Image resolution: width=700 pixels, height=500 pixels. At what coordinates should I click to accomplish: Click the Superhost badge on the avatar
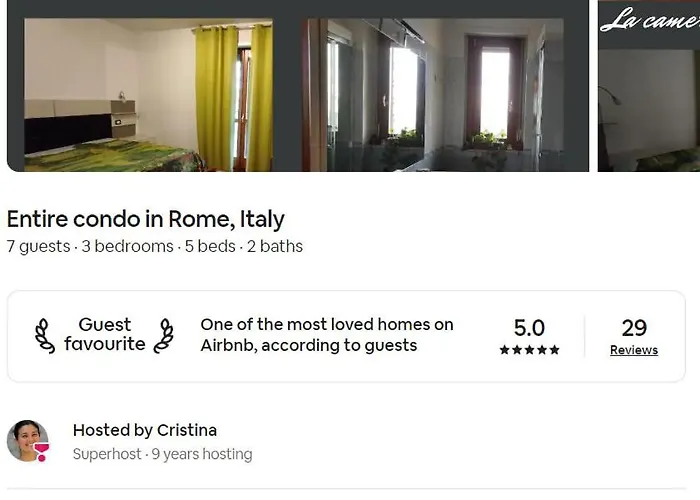tap(41, 451)
